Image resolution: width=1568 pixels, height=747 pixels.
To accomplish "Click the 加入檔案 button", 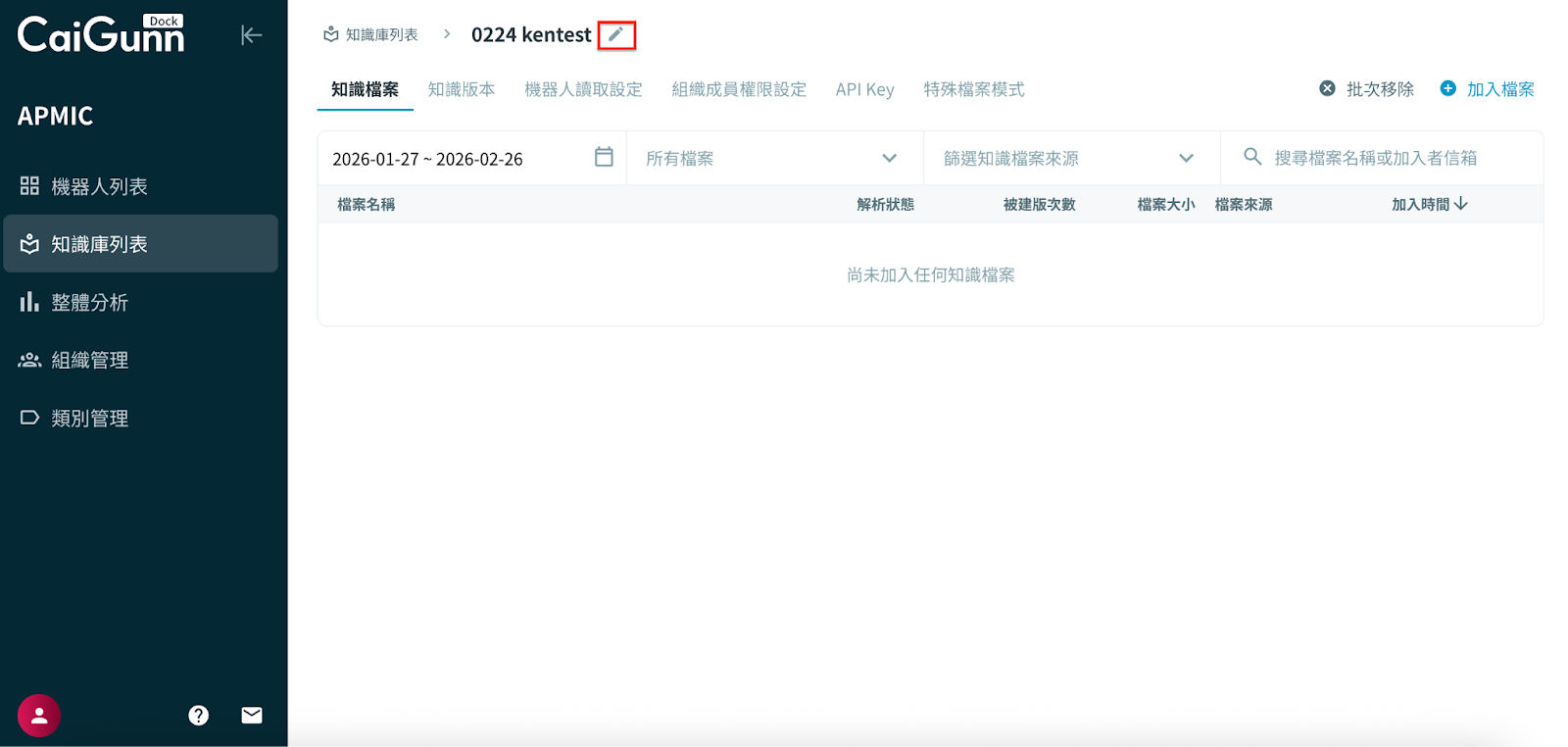I will point(1487,89).
